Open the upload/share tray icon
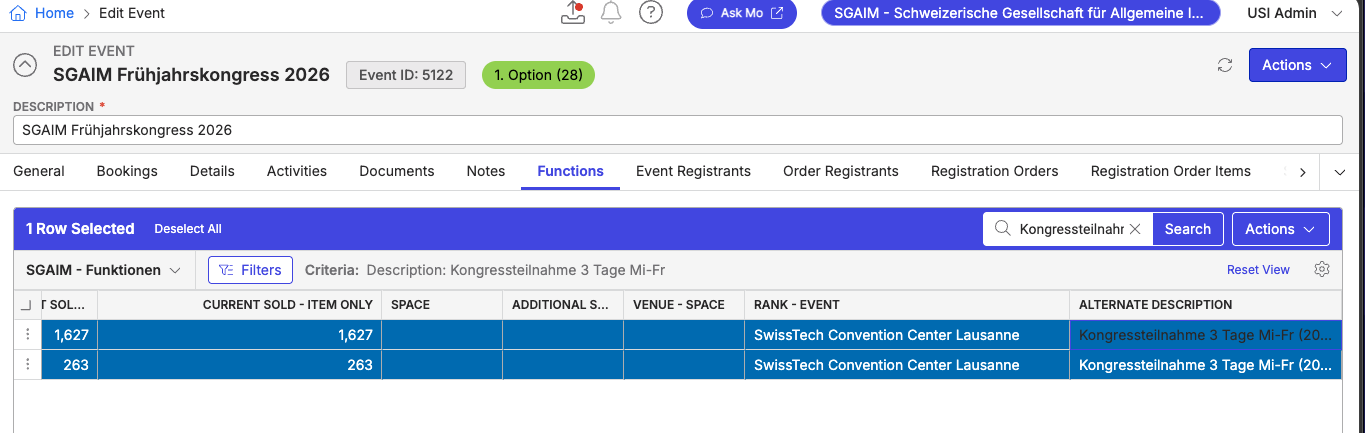Screen dimensions: 1365x433 [x=573, y=13]
